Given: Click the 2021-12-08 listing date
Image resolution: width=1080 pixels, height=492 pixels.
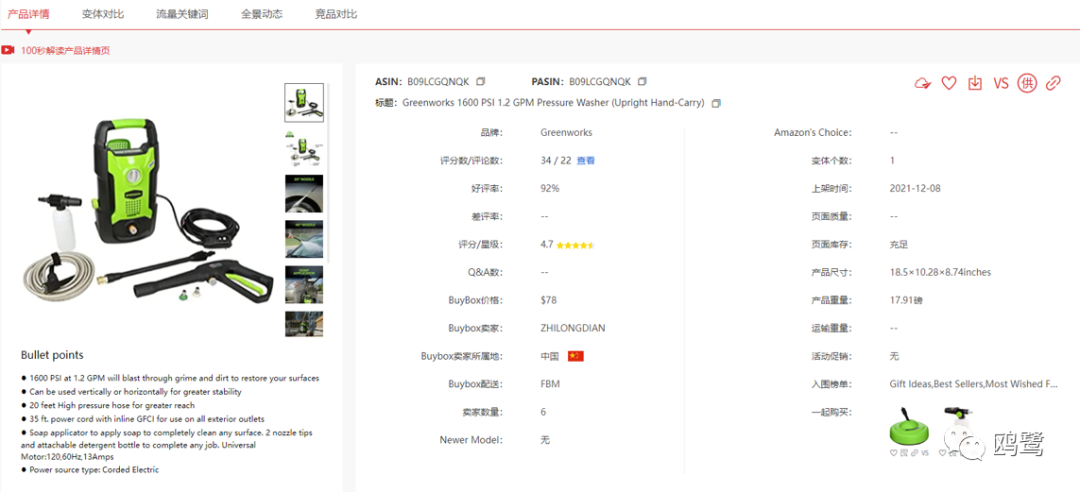Looking at the screenshot, I should (x=915, y=188).
